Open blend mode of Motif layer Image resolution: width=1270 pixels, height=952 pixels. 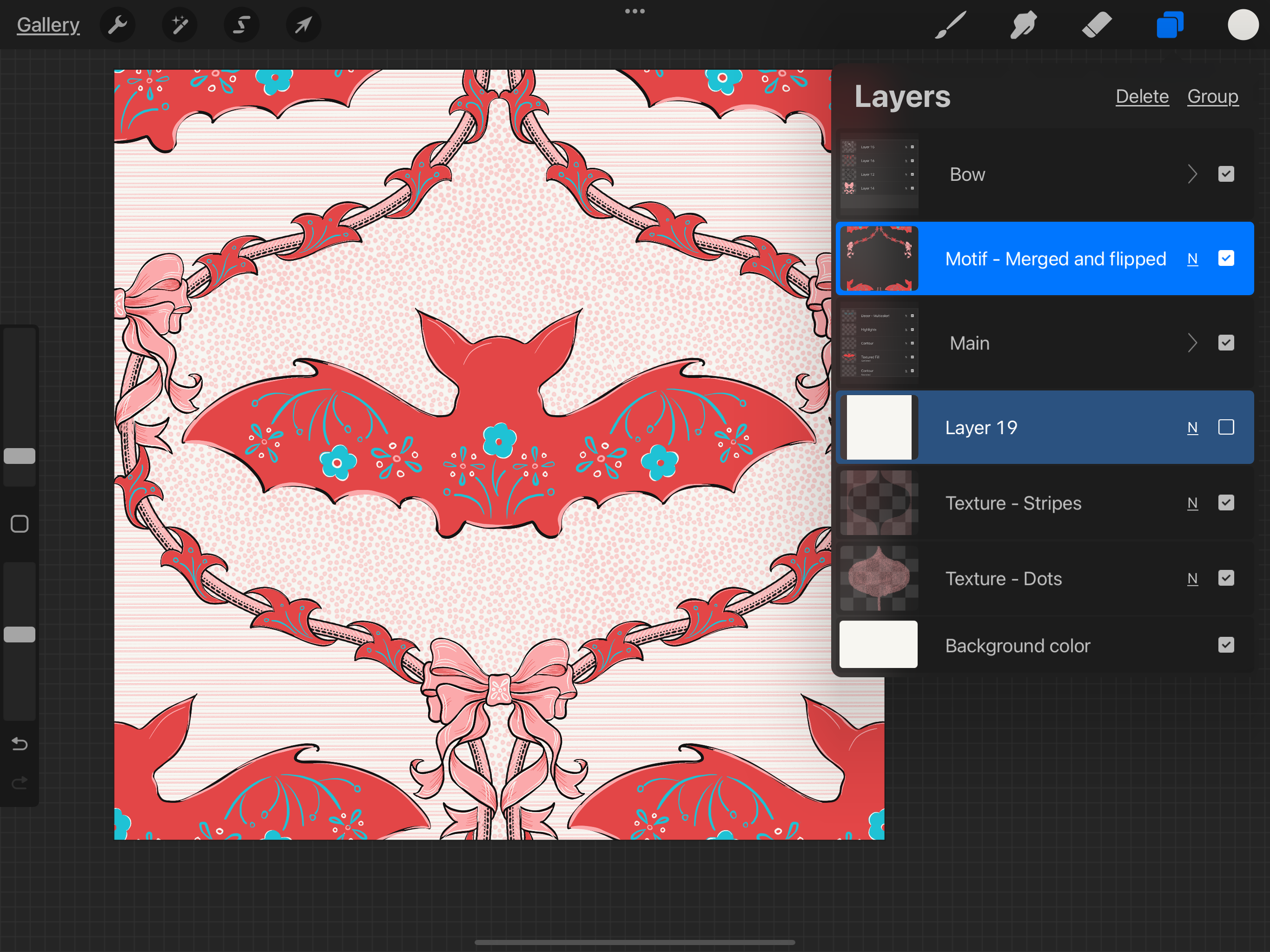[x=1192, y=259]
